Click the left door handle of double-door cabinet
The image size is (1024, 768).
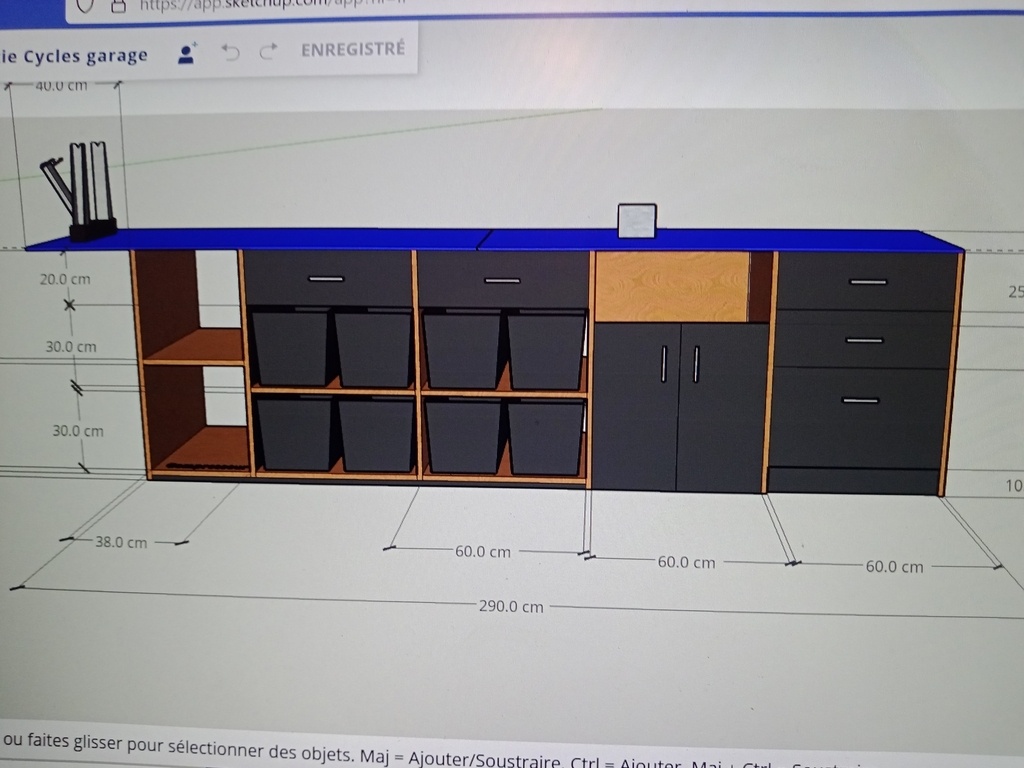[x=663, y=363]
